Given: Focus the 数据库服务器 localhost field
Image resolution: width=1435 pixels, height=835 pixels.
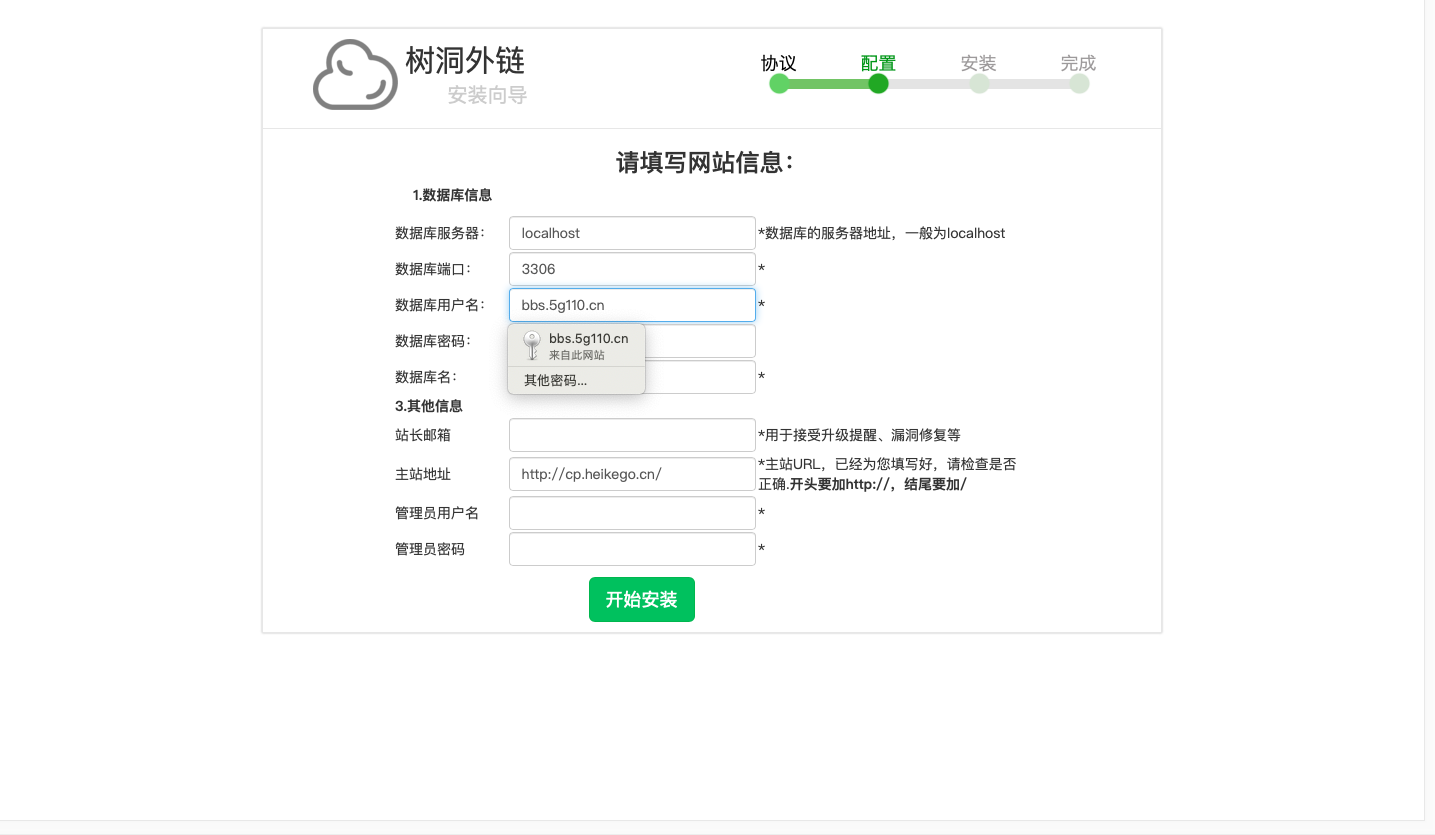Looking at the screenshot, I should [x=632, y=233].
